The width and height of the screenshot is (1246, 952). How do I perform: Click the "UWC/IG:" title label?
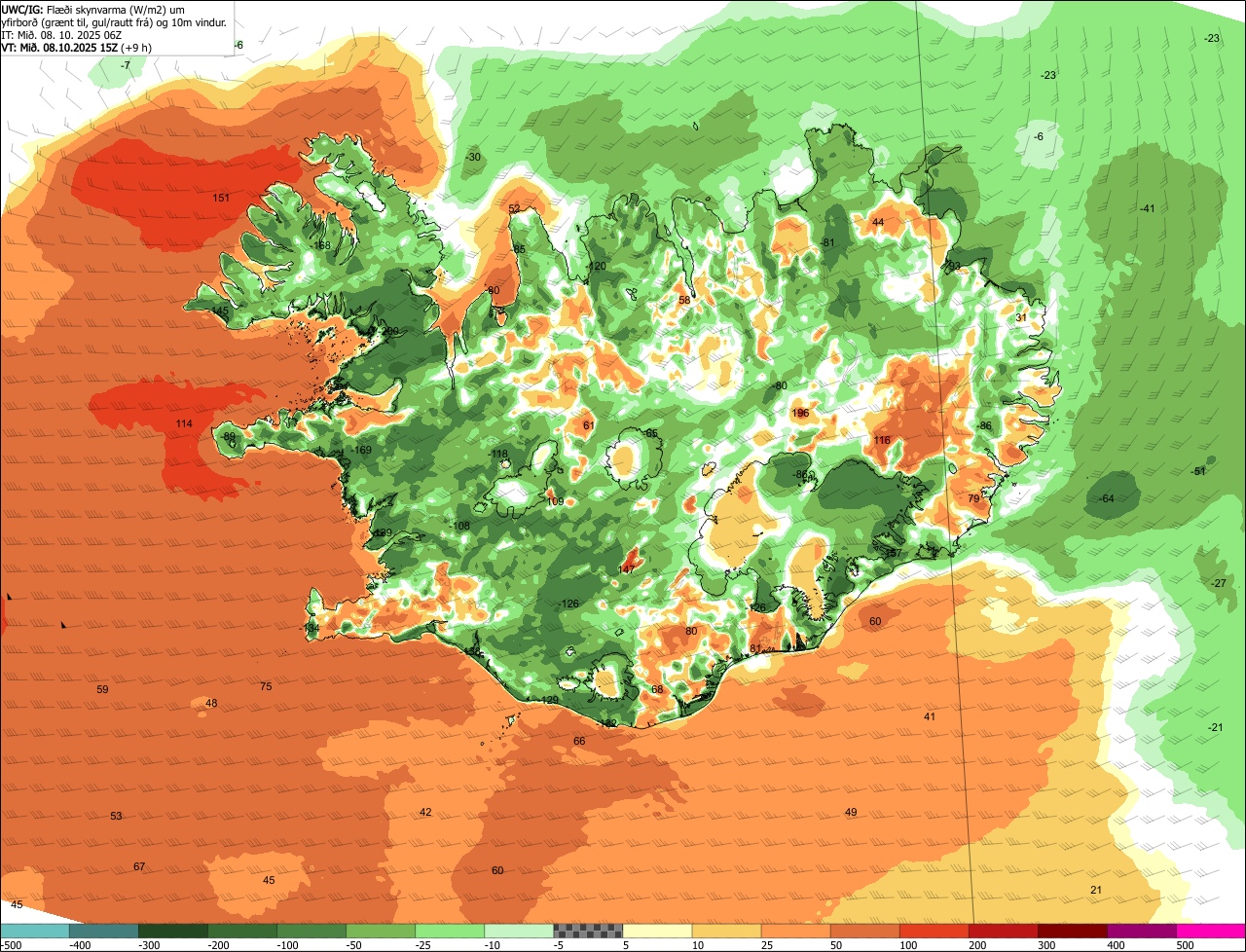22,9
